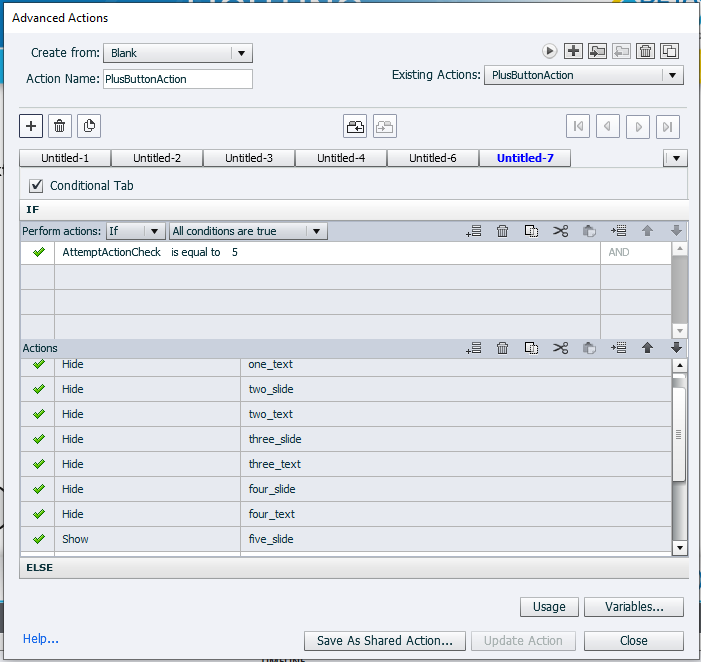Viewport: 701px width, 662px height.
Task: Copy the selected action in Actions toolbar
Action: tap(531, 348)
